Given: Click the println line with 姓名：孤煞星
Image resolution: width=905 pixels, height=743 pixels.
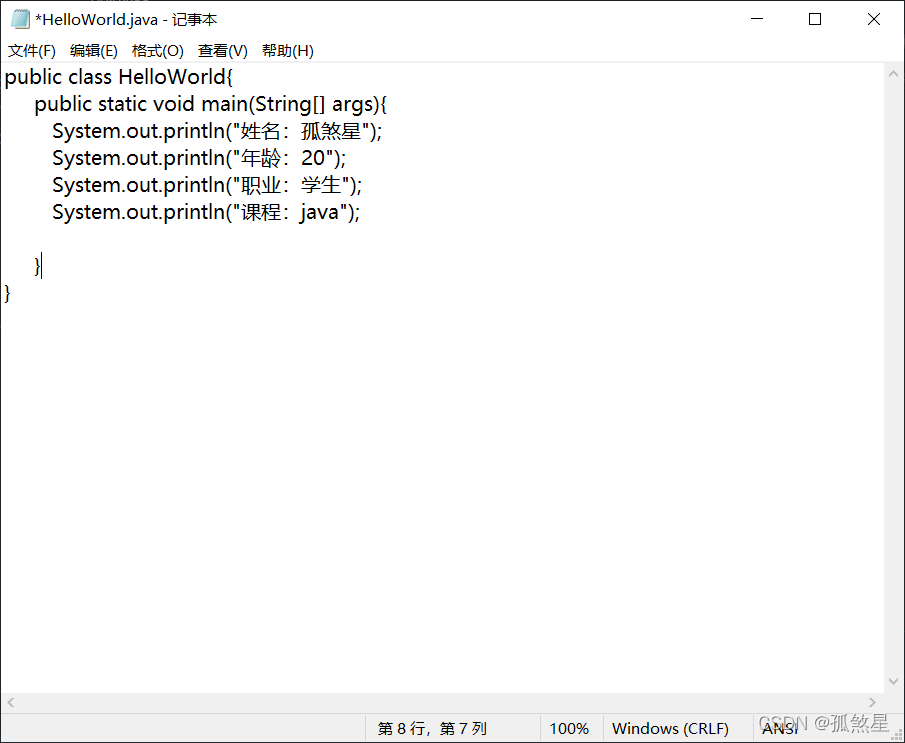Looking at the screenshot, I should pyautogui.click(x=217, y=131).
